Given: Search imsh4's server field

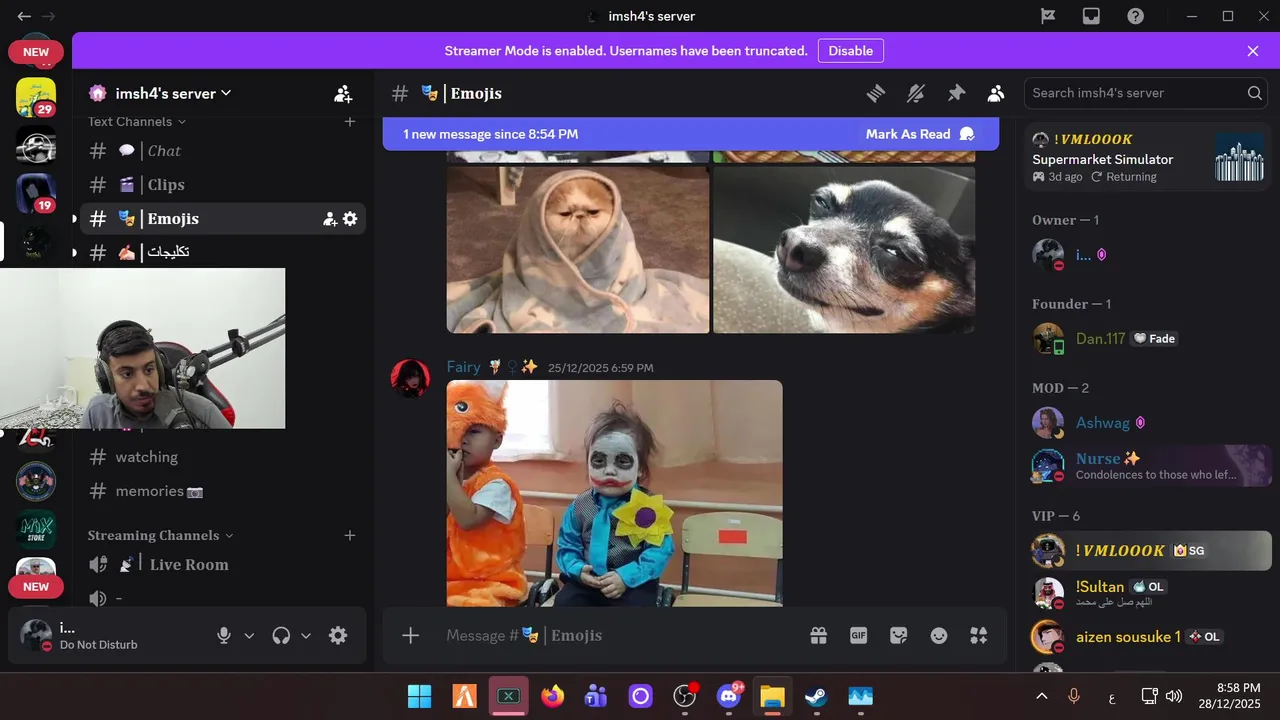Looking at the screenshot, I should 1145,93.
